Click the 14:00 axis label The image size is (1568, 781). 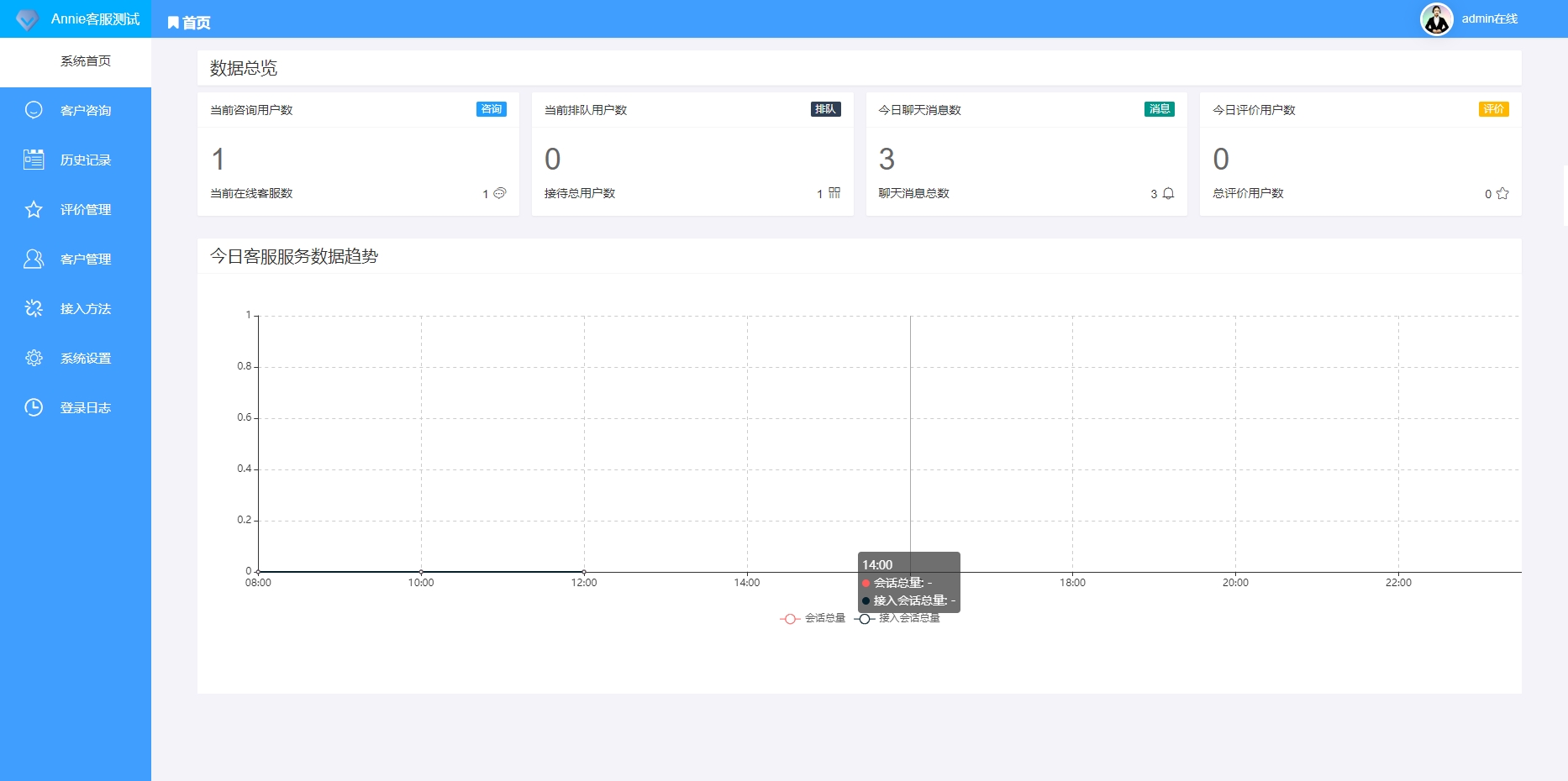(747, 583)
